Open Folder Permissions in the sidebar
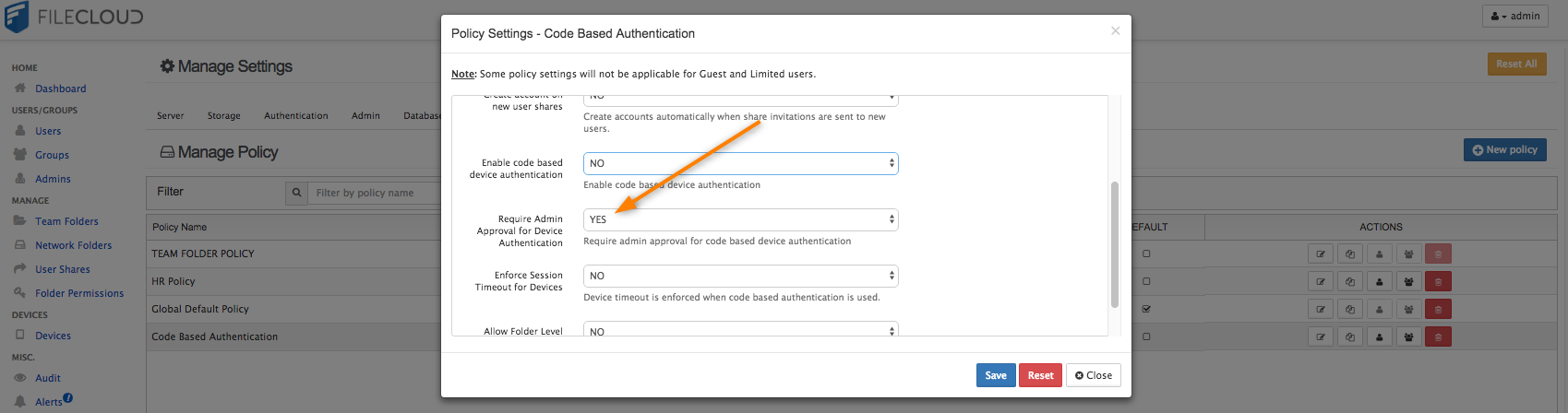The image size is (1568, 413). [79, 293]
